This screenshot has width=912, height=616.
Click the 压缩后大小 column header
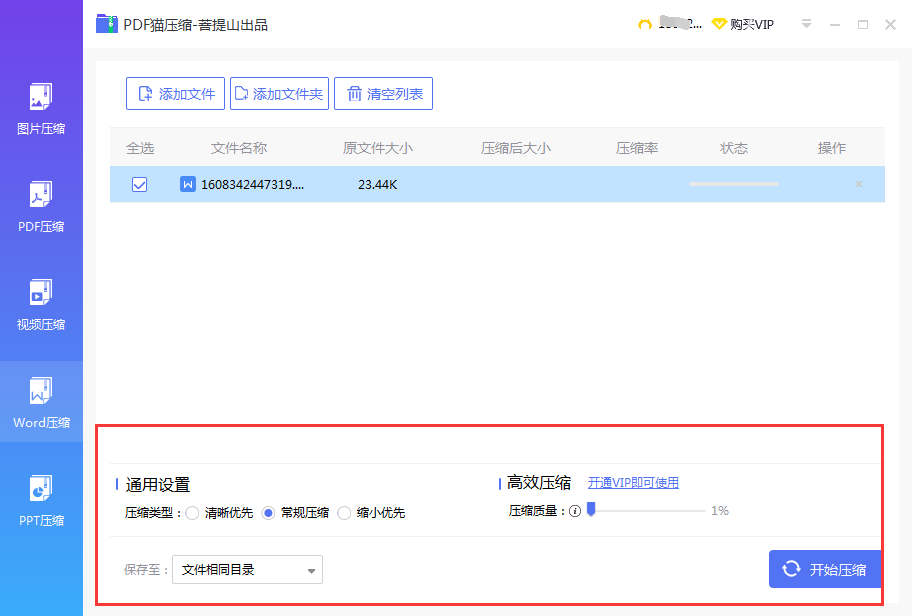click(516, 148)
